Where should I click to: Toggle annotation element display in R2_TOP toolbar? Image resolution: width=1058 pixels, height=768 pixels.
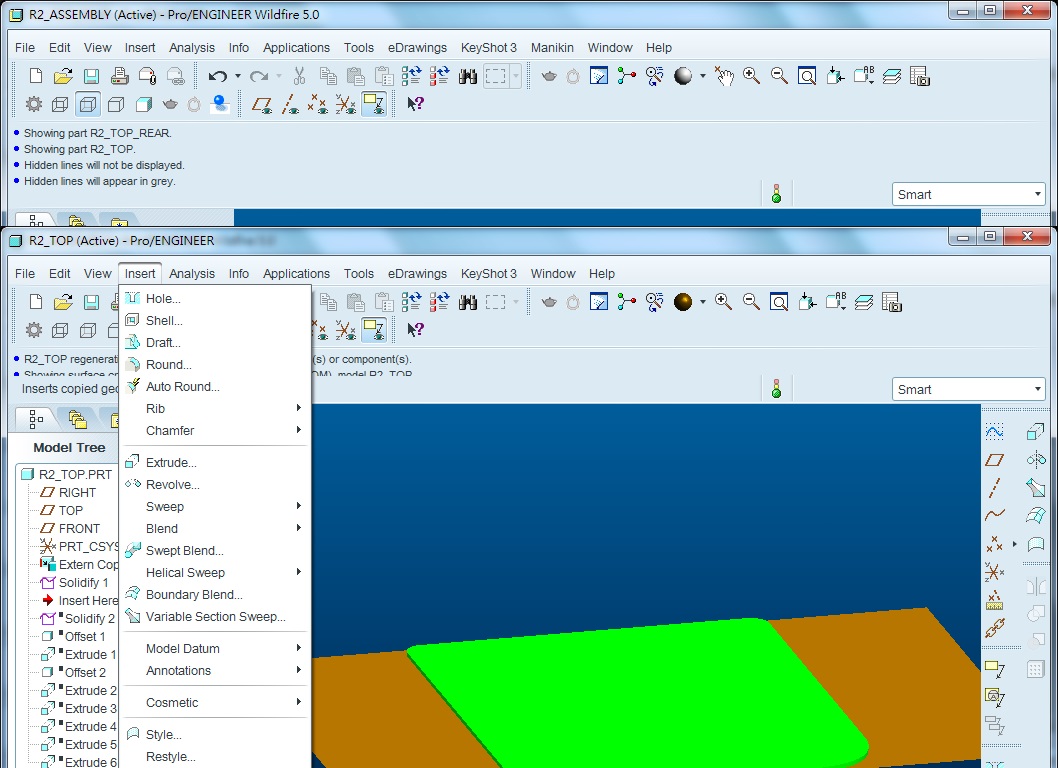point(373,329)
